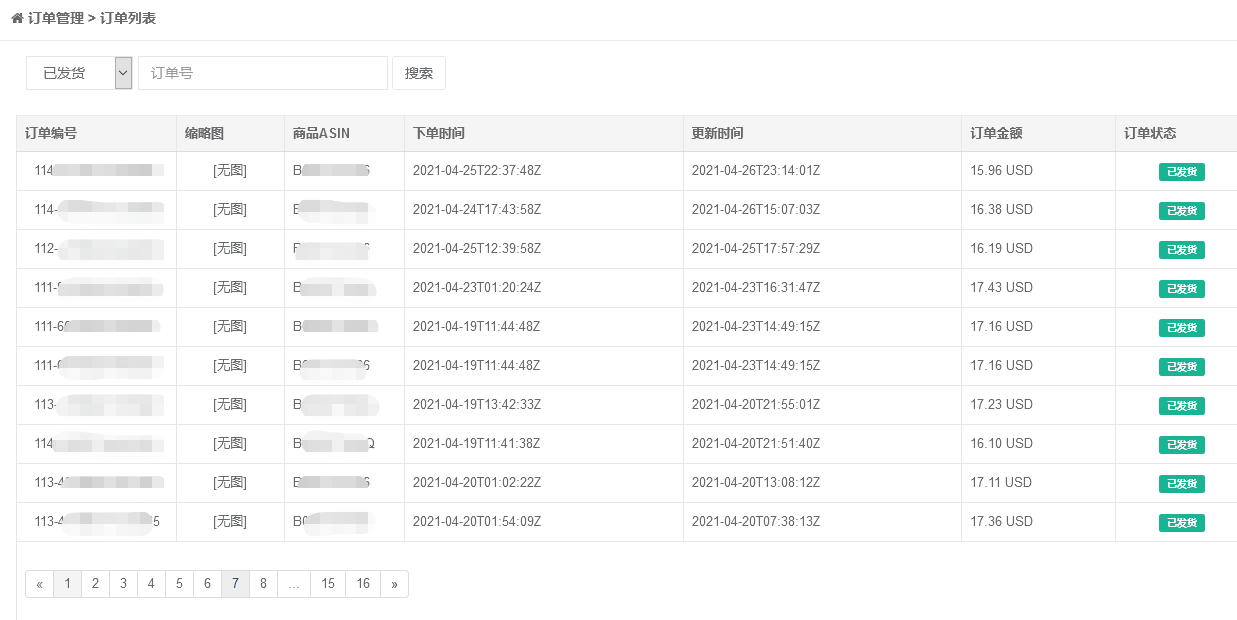Go to page 2 of orders
This screenshot has height=620, width=1237.
[x=95, y=583]
